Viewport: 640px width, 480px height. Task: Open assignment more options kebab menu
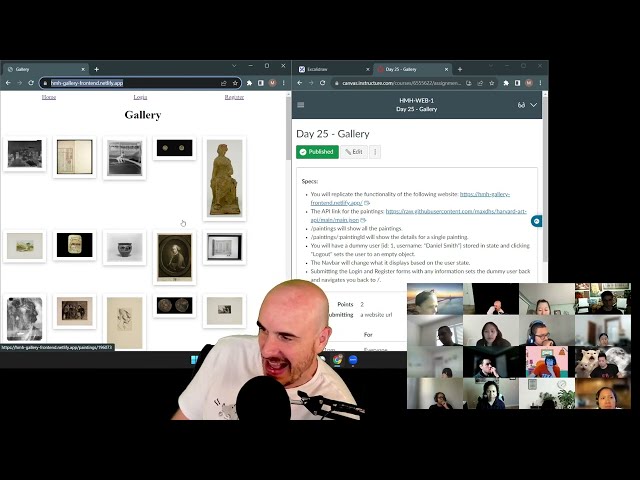click(375, 152)
